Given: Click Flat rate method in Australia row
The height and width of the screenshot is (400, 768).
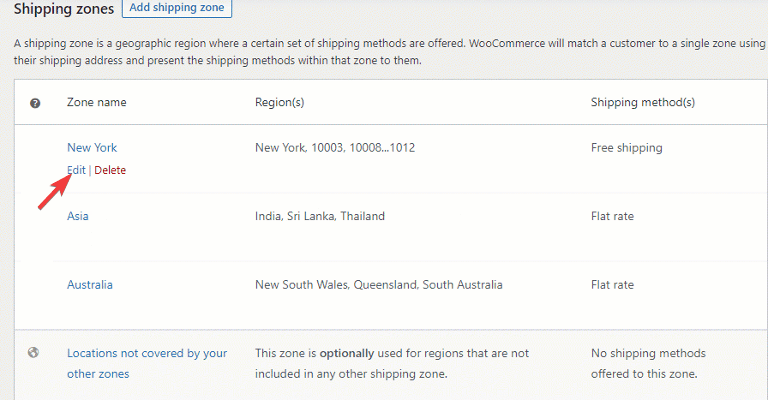Looking at the screenshot, I should 612,284.
